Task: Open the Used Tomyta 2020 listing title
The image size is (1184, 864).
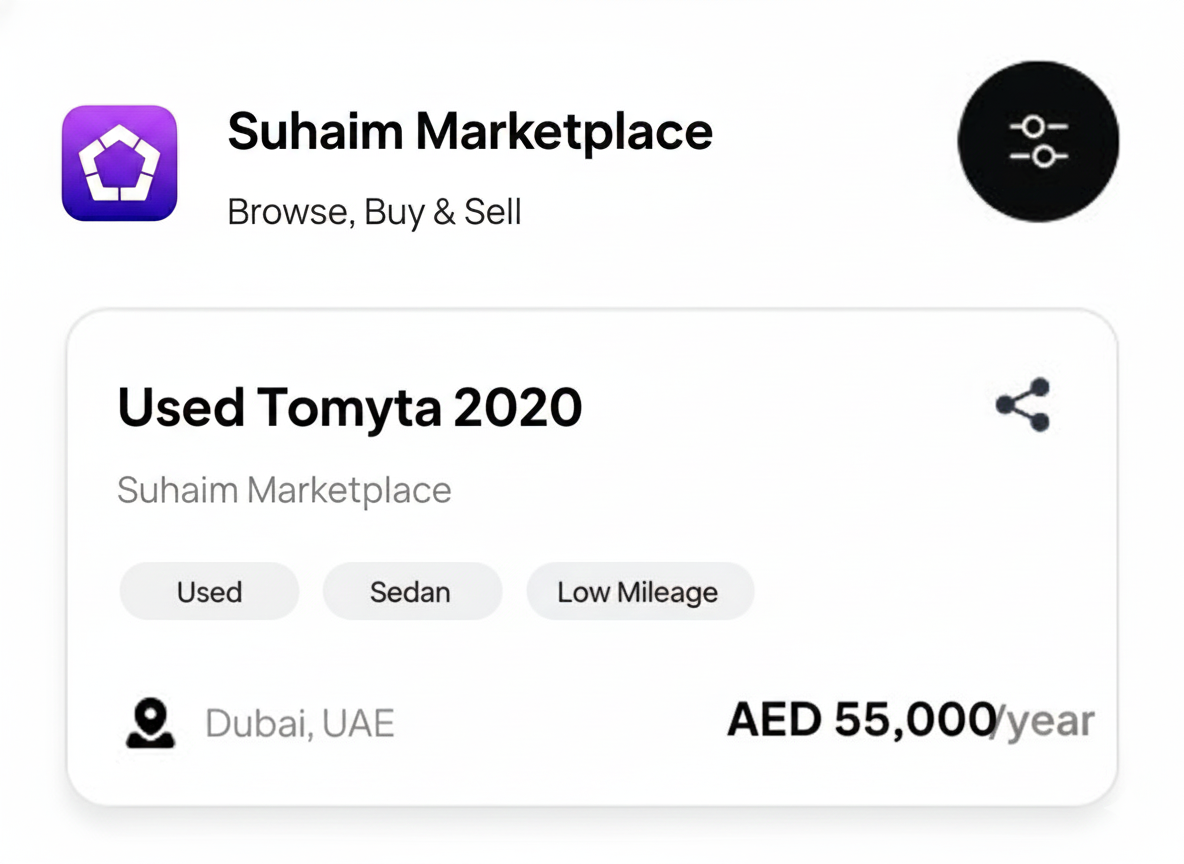Action: pos(350,407)
